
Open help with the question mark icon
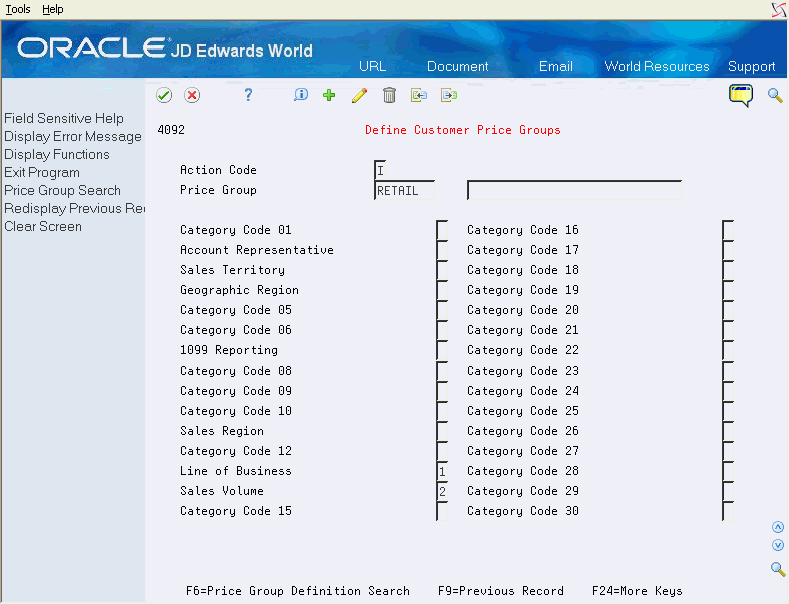[248, 95]
